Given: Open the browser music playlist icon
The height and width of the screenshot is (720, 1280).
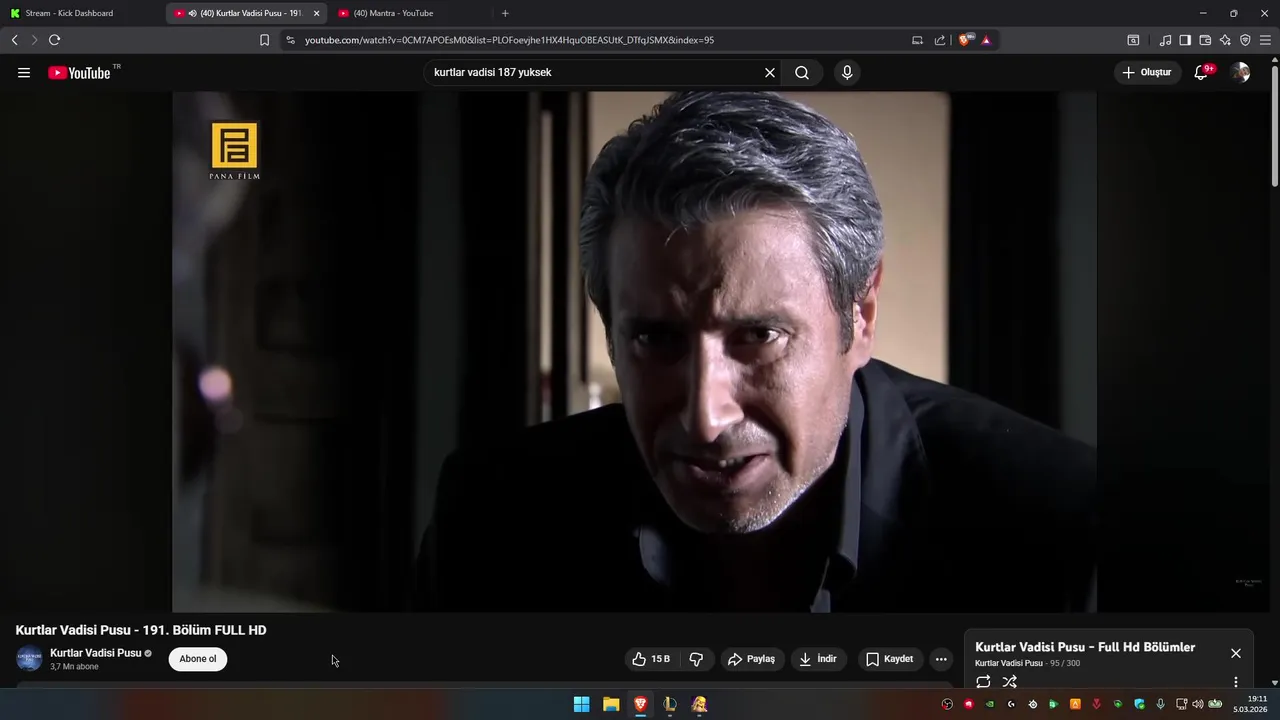Looking at the screenshot, I should [x=1165, y=40].
